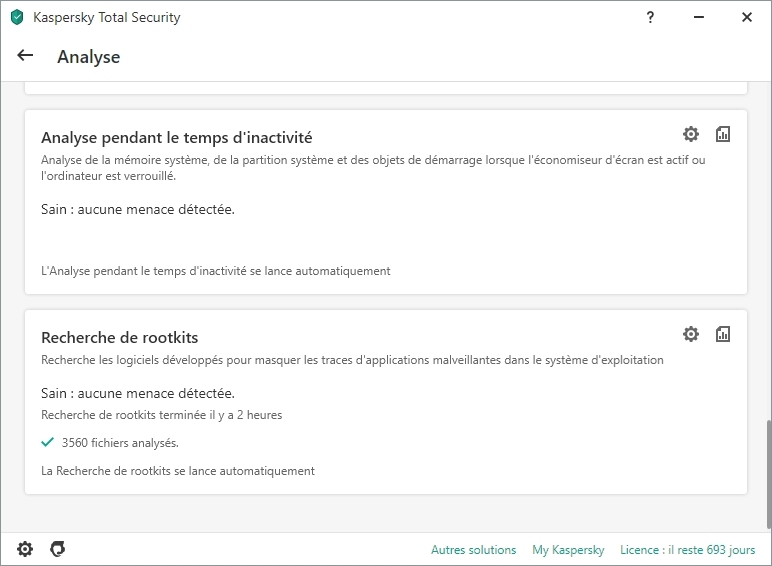Minimize the Kaspersky Total Security window
This screenshot has height=566, width=772.
point(699,17)
